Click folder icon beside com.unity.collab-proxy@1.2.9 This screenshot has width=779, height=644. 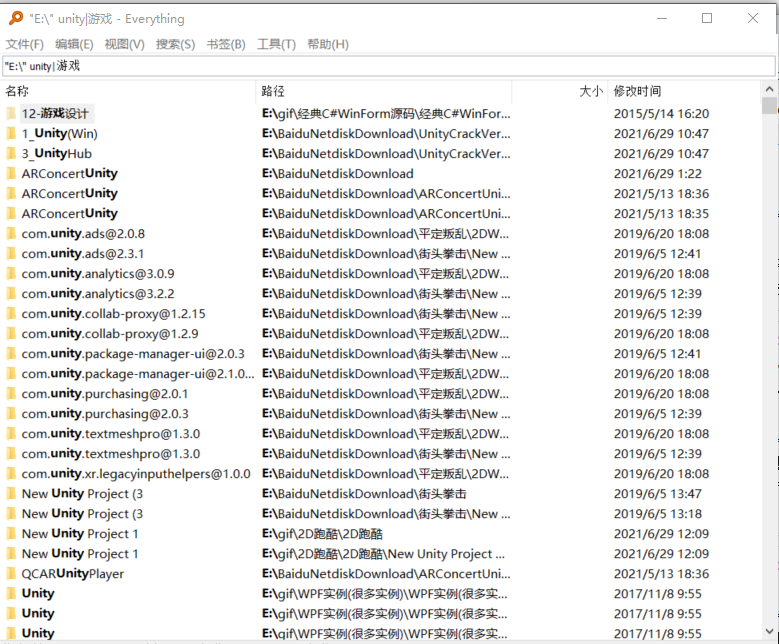pyautogui.click(x=11, y=334)
